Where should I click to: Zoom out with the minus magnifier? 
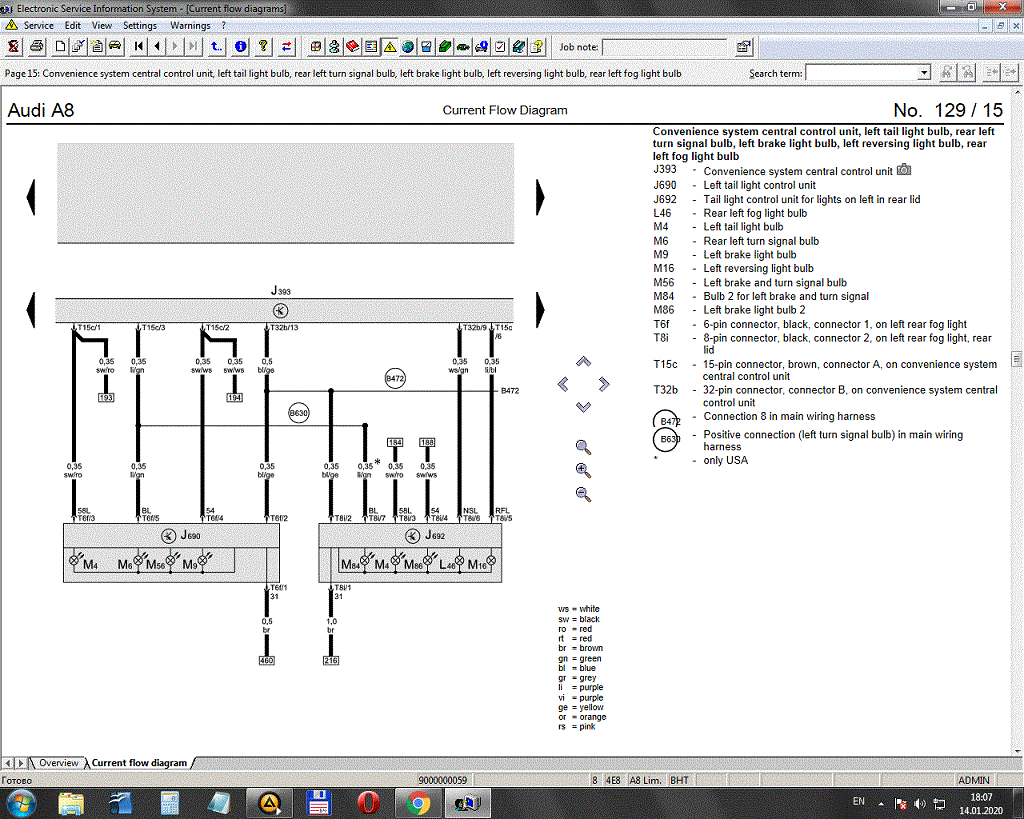click(583, 494)
